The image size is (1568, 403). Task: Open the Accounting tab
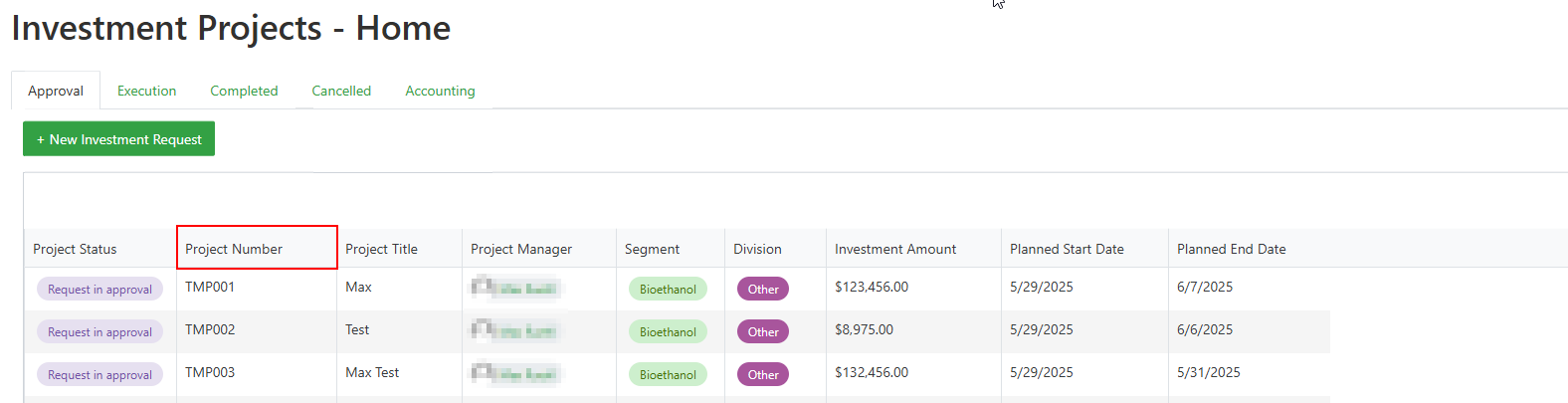pyautogui.click(x=440, y=91)
